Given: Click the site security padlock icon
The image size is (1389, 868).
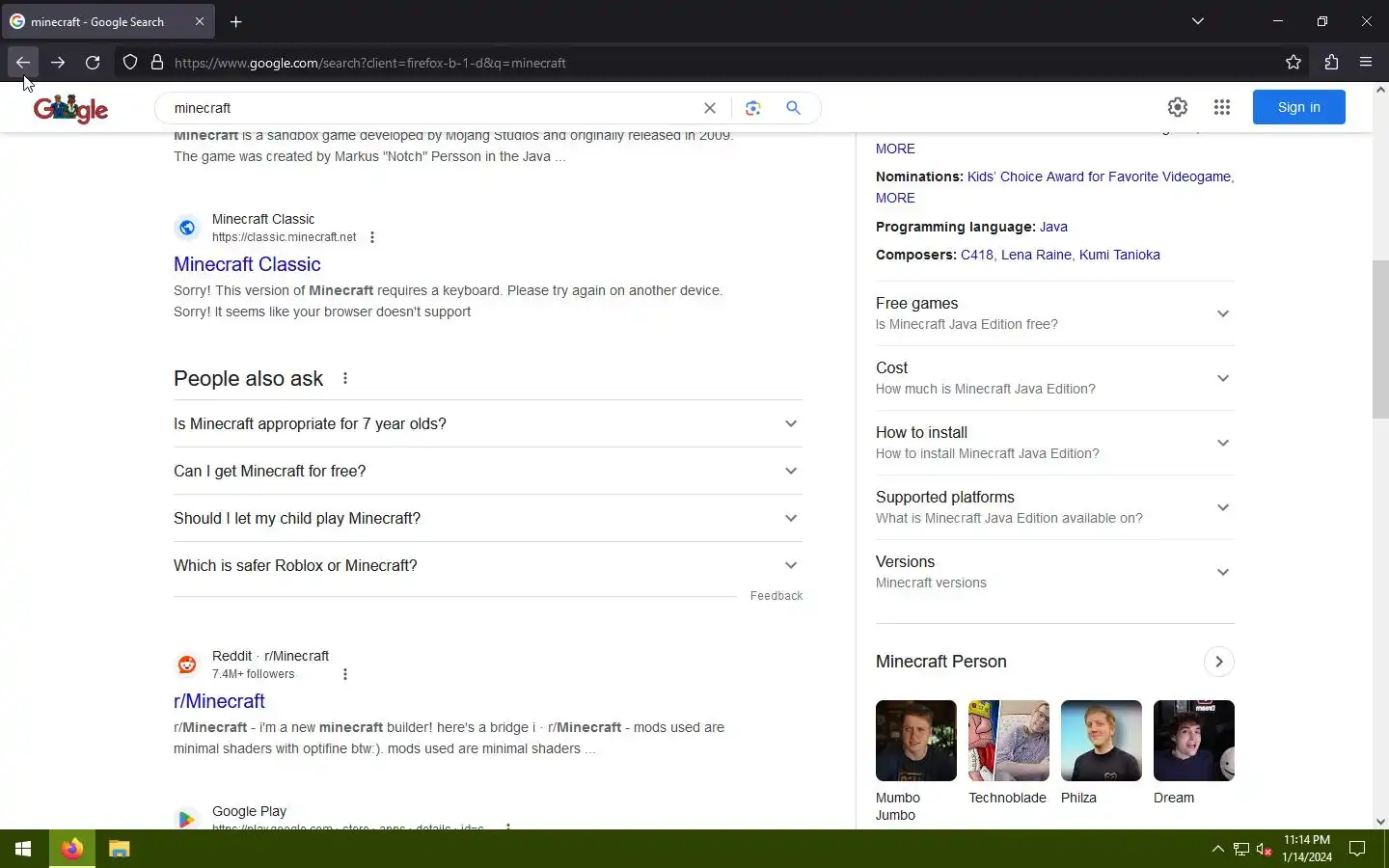Looking at the screenshot, I should pos(157,63).
